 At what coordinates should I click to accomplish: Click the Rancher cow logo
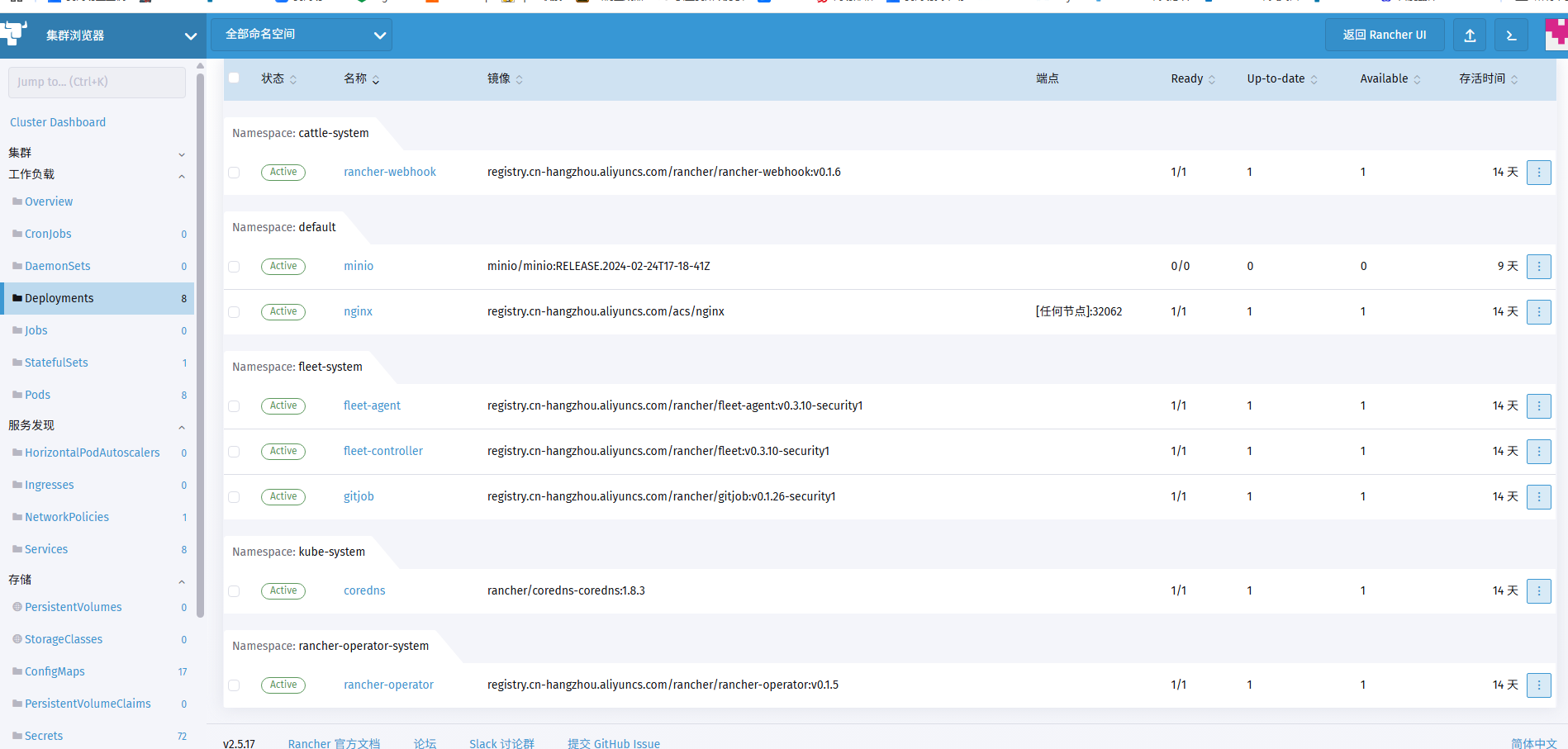pyautogui.click(x=15, y=34)
